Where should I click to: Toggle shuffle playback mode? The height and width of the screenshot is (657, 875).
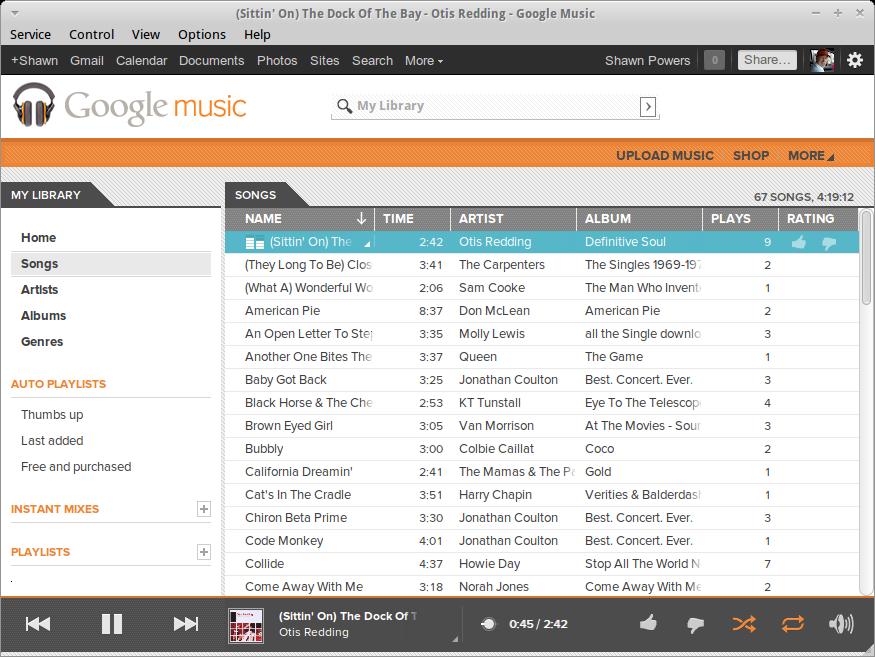(744, 624)
